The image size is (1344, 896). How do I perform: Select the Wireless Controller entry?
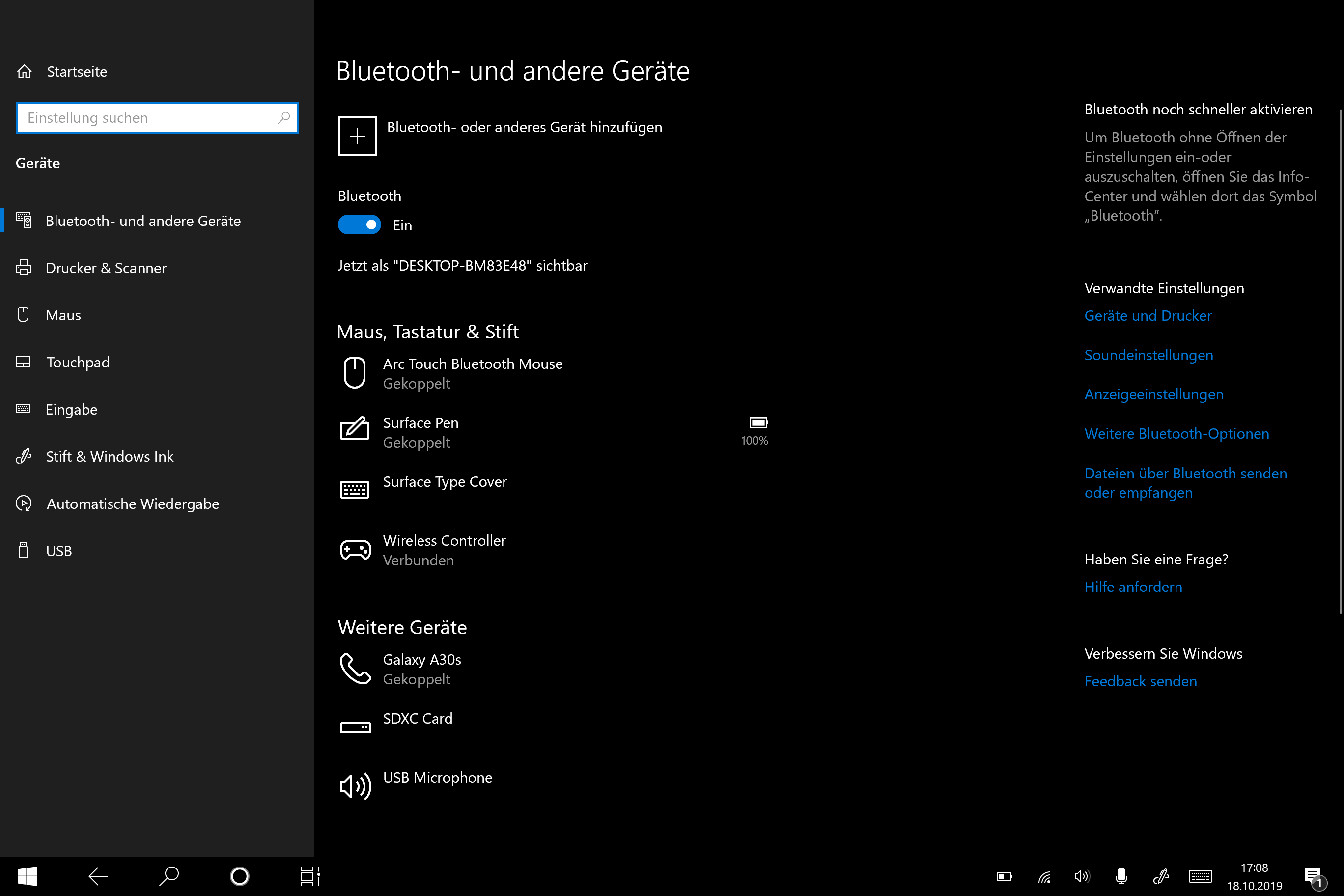[x=554, y=550]
